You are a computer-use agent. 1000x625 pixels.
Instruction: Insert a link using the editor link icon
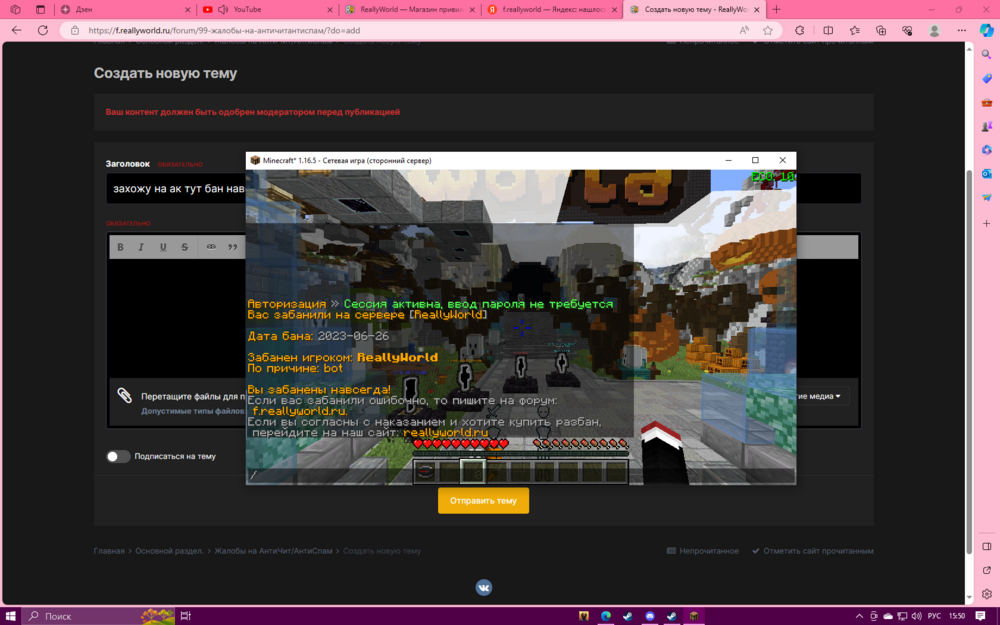click(211, 247)
